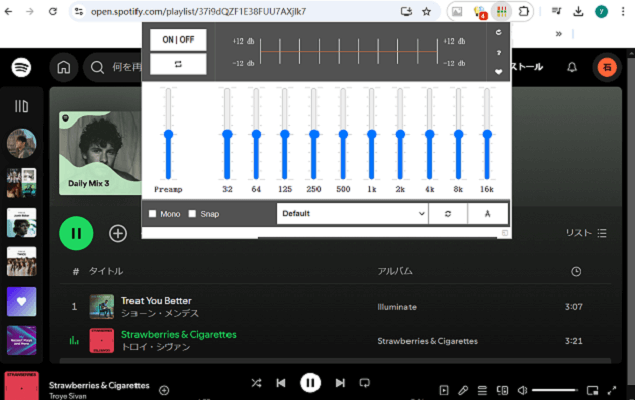This screenshot has width=635, height=400.
Task: Open the mini player
Action: tap(592, 390)
